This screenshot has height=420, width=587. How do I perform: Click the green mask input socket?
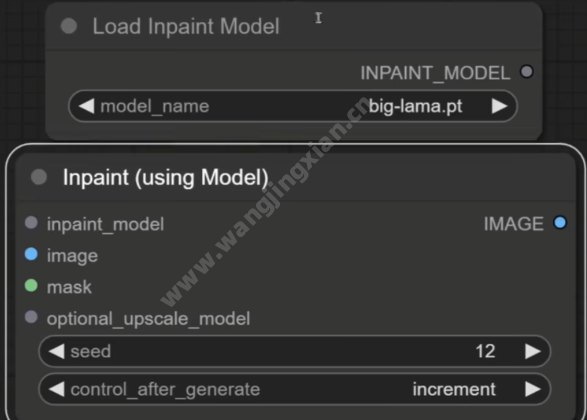click(31, 286)
